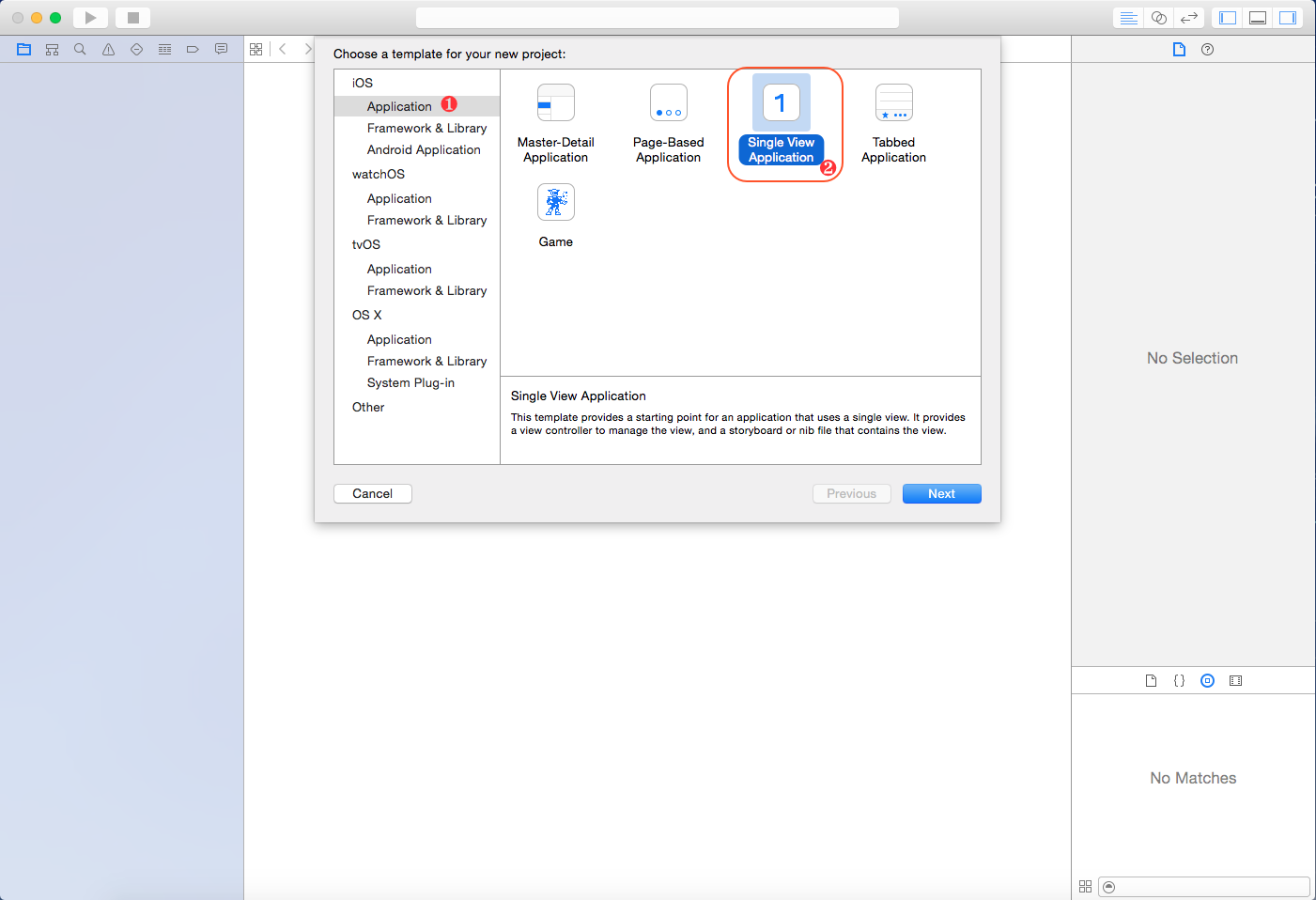Choose the Tabbed Application template

coord(893,124)
